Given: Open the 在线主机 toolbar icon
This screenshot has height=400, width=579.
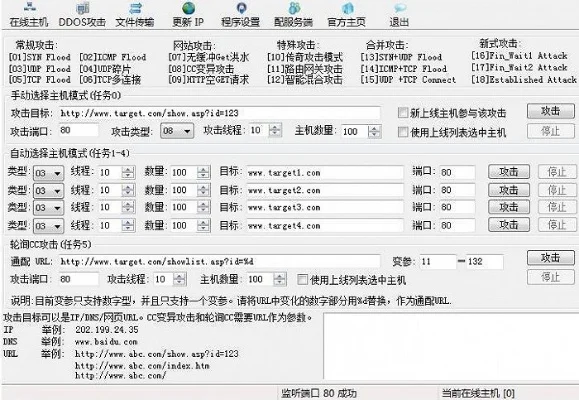Looking at the screenshot, I should (29, 15).
